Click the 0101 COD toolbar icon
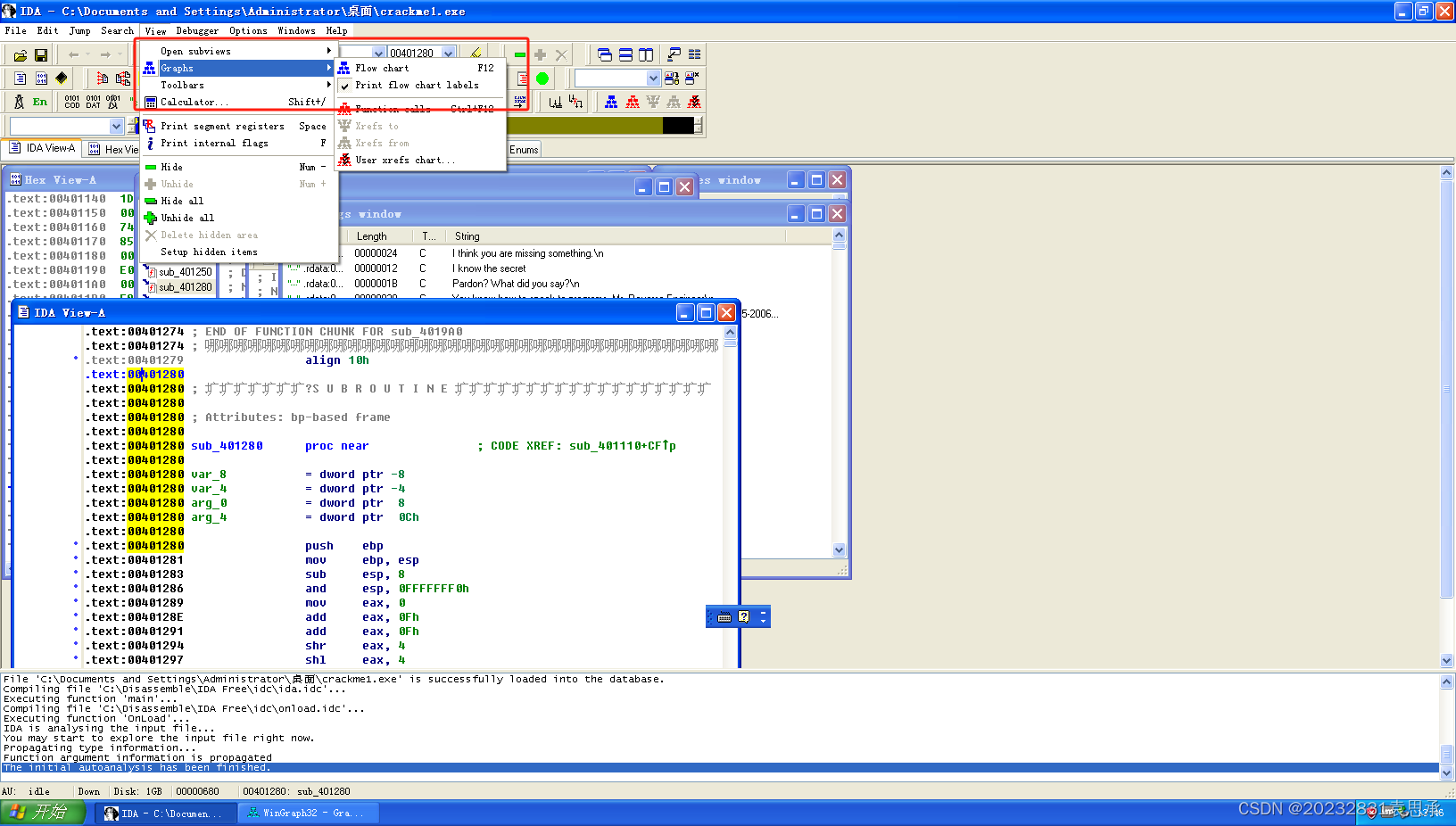1456x826 pixels. point(72,102)
